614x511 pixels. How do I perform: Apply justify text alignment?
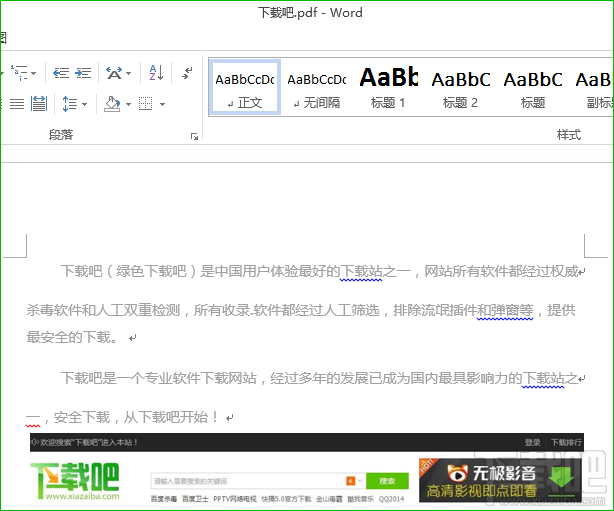[17, 104]
